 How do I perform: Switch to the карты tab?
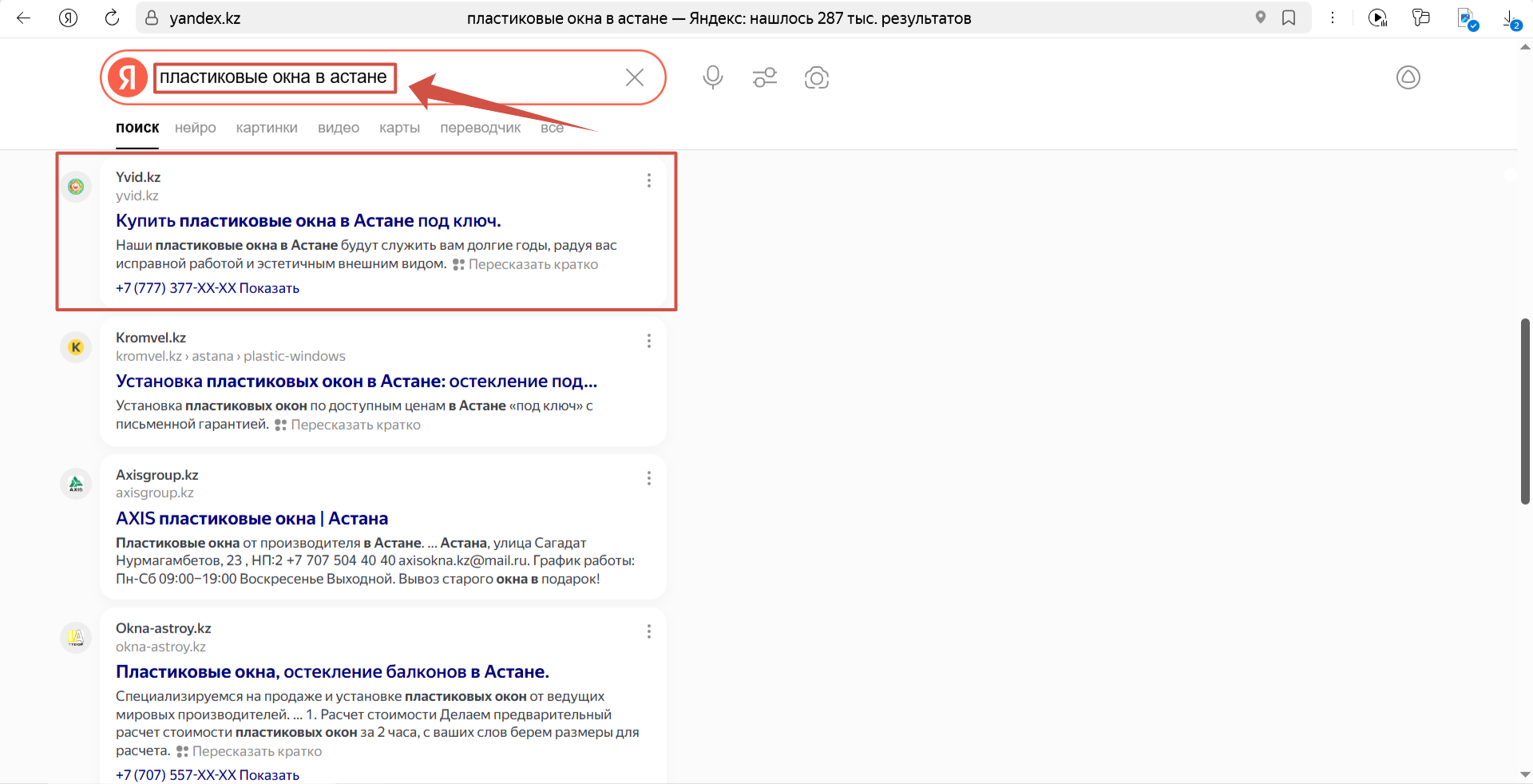pos(399,128)
